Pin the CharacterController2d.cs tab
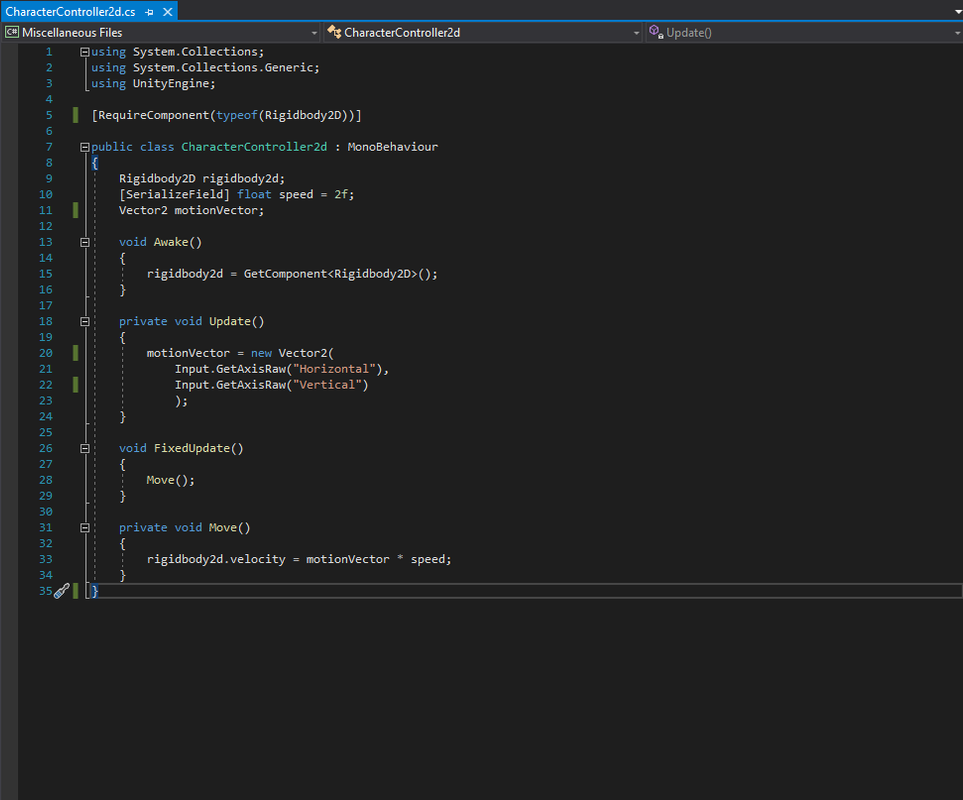The image size is (963, 800). click(149, 11)
